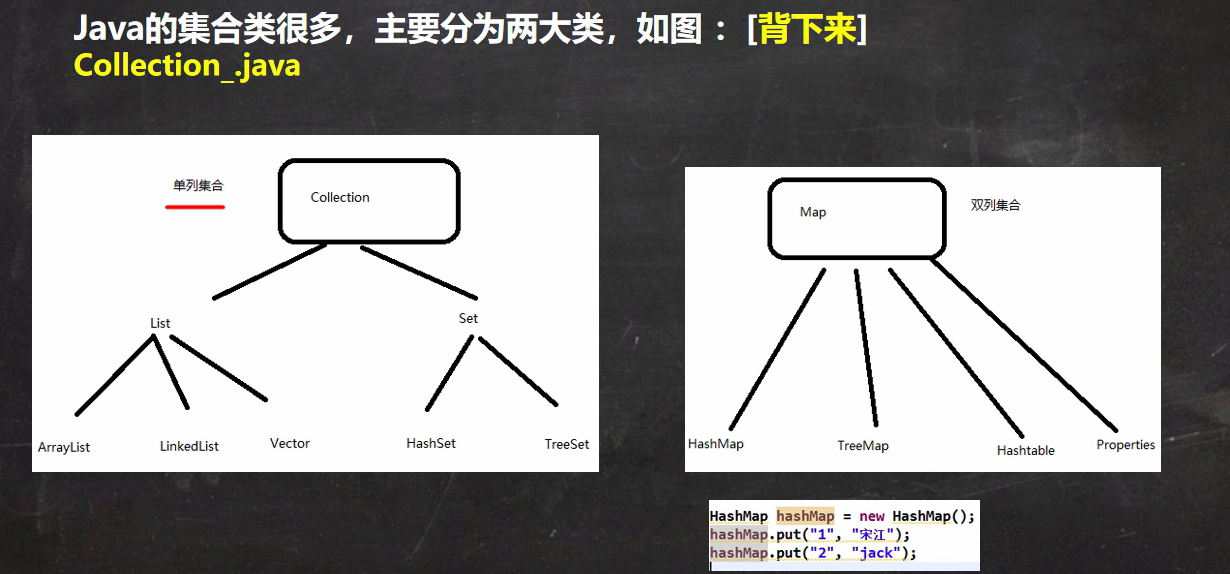Select the ArrayList leaf label

[64, 447]
